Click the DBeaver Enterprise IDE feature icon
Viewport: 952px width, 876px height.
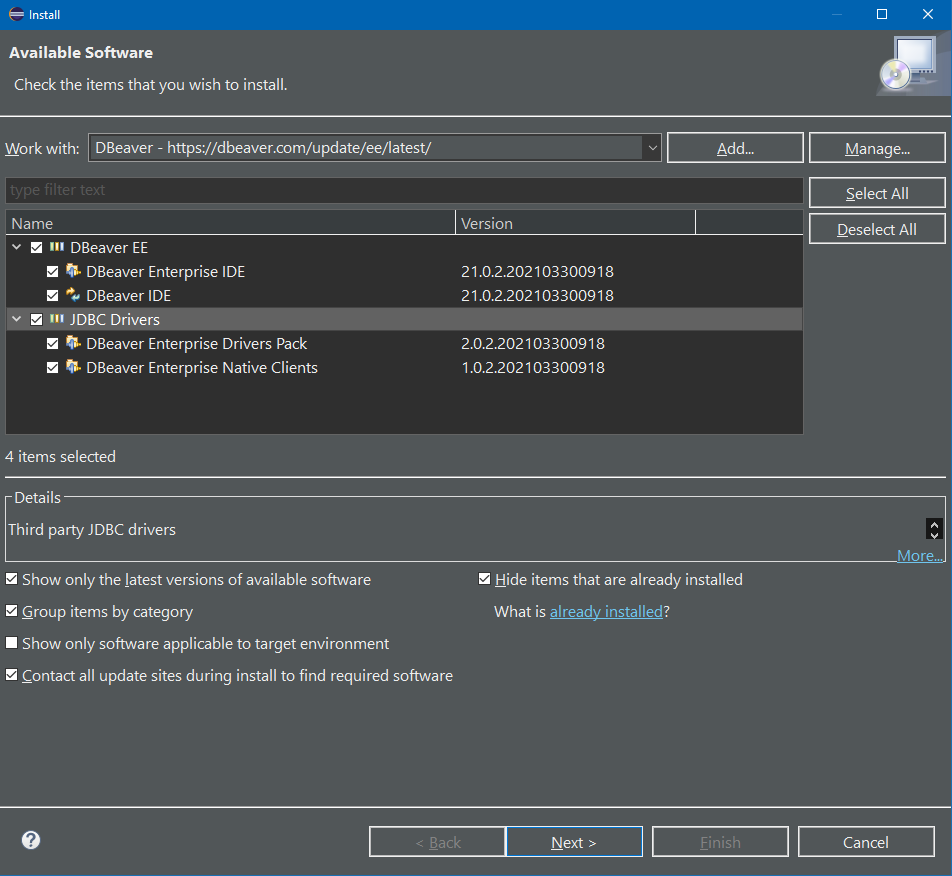pyautogui.click(x=73, y=271)
